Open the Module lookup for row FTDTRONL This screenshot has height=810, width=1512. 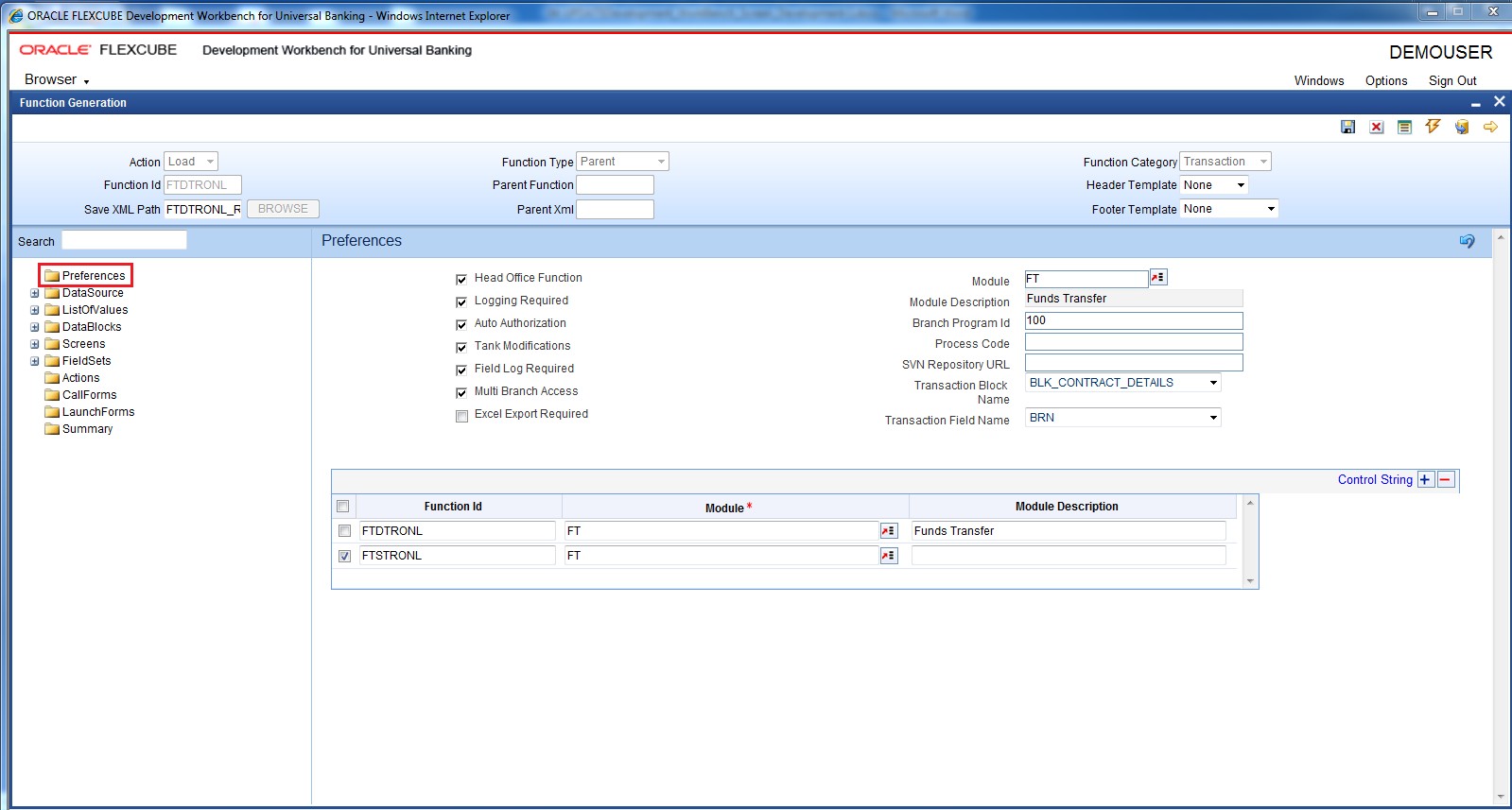click(889, 531)
